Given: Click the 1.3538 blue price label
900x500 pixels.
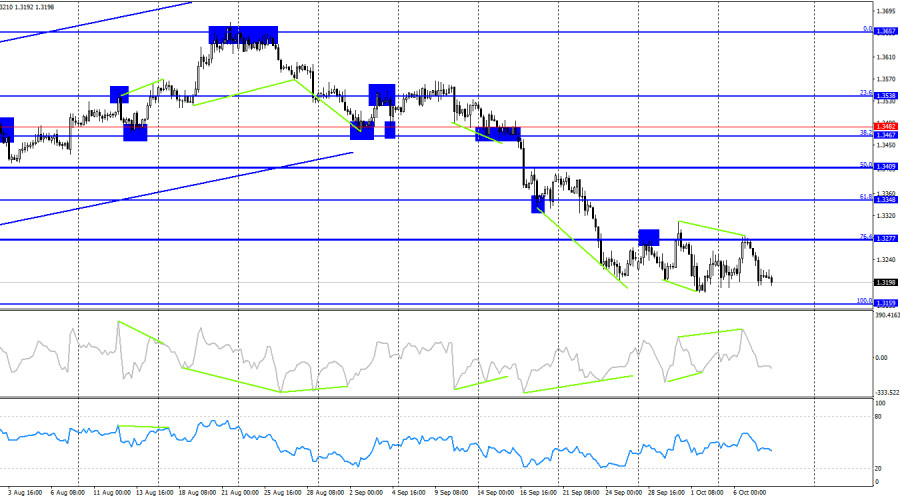Looking at the screenshot, I should pos(885,96).
